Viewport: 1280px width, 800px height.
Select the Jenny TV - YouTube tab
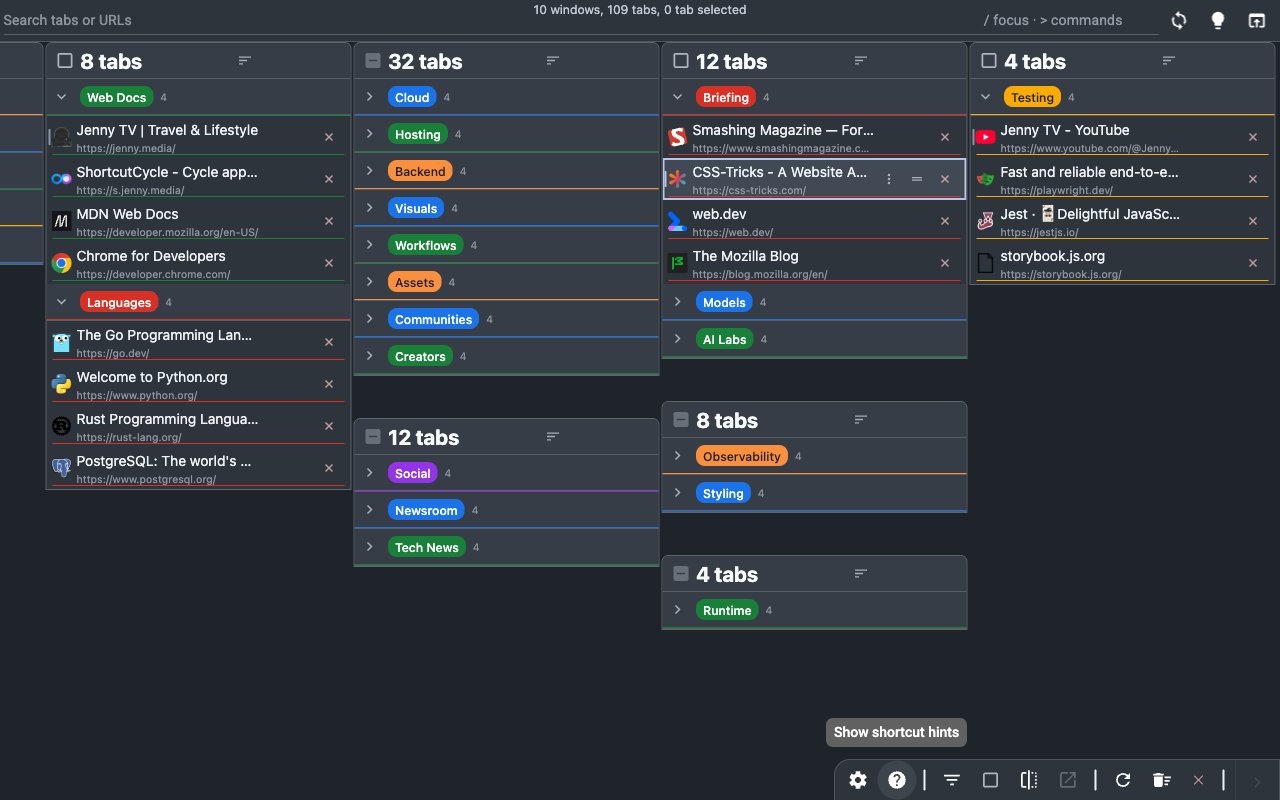(x=1122, y=137)
